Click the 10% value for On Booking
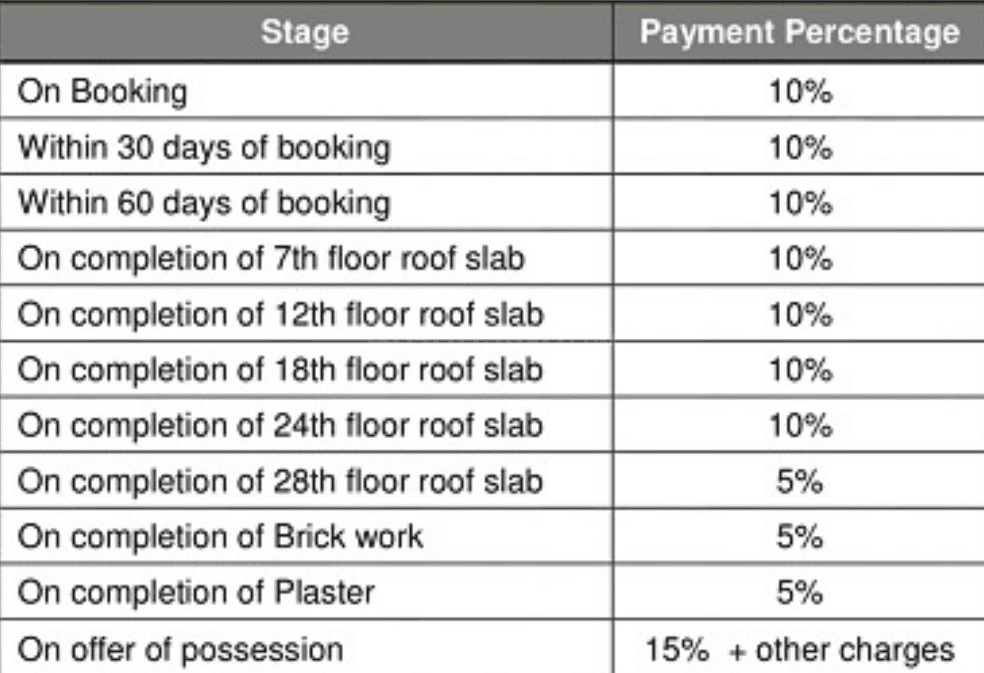The image size is (984, 673). (799, 93)
